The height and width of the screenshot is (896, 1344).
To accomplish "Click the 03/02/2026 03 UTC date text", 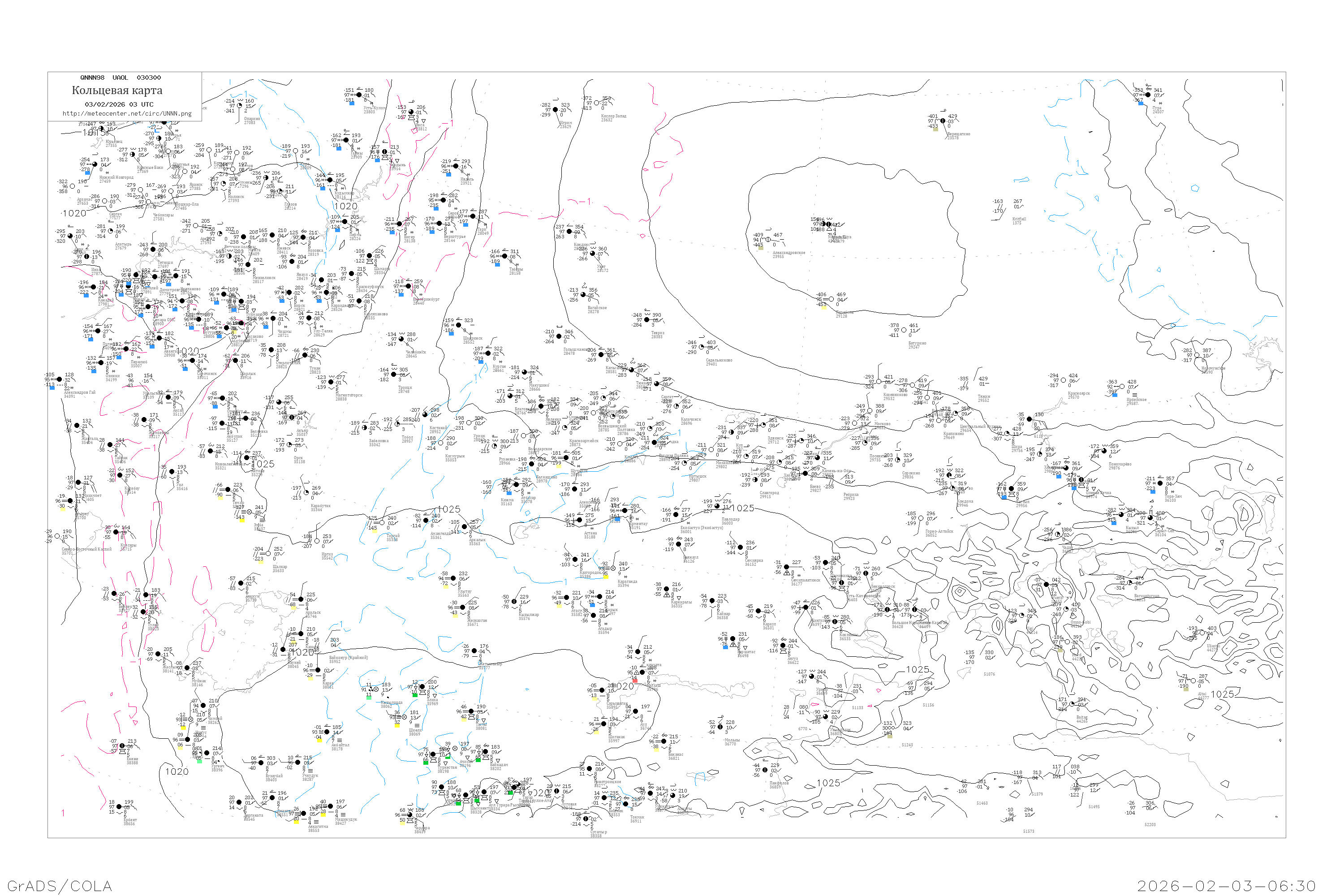I will click(119, 104).
